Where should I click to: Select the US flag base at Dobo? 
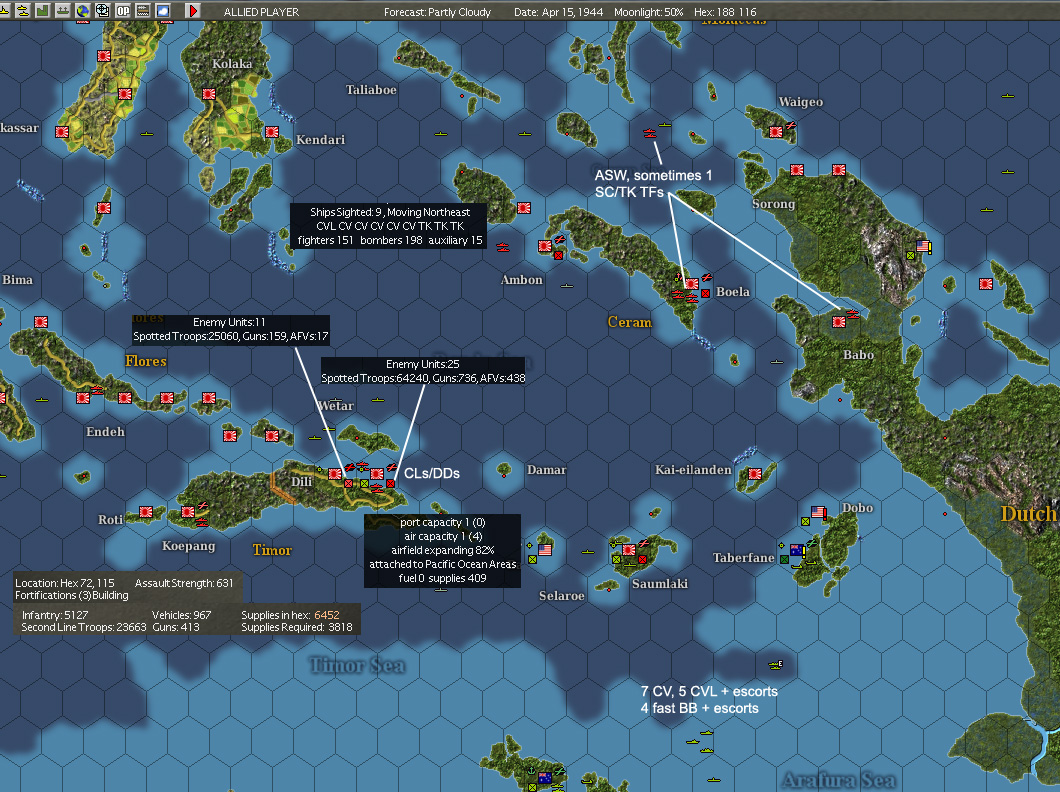(x=818, y=512)
